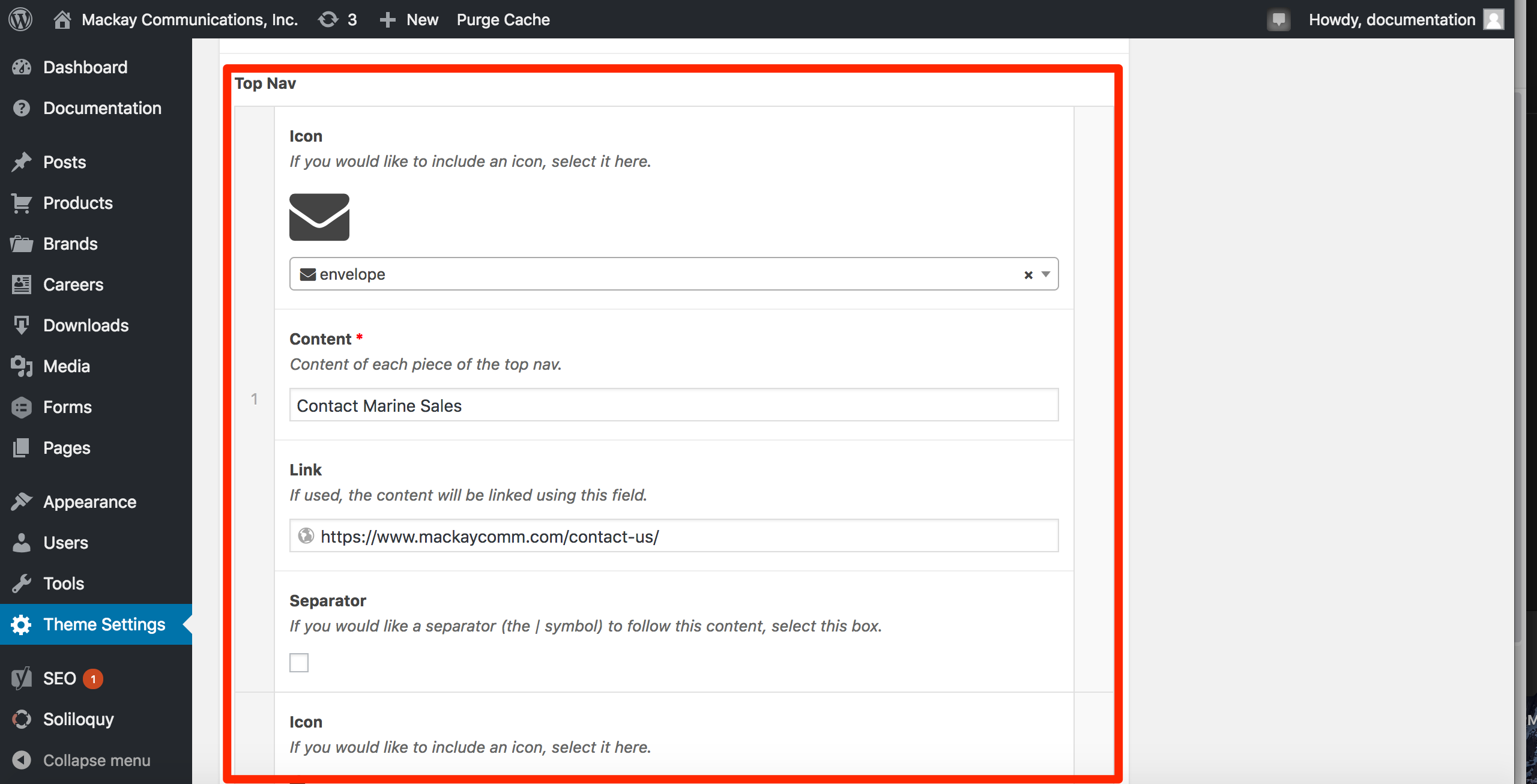Viewport: 1537px width, 784px height.
Task: Click the Theme Settings gear icon
Action: 22,624
